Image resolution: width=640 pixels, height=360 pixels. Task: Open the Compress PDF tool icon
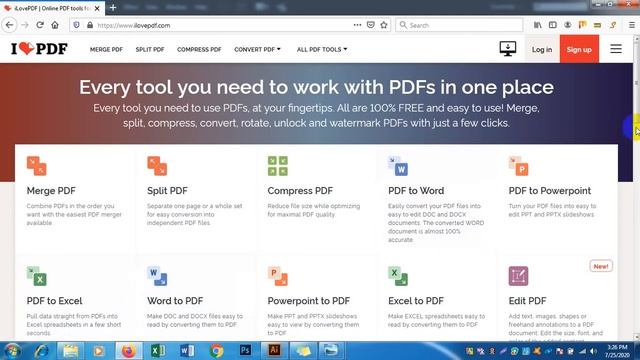(278, 166)
